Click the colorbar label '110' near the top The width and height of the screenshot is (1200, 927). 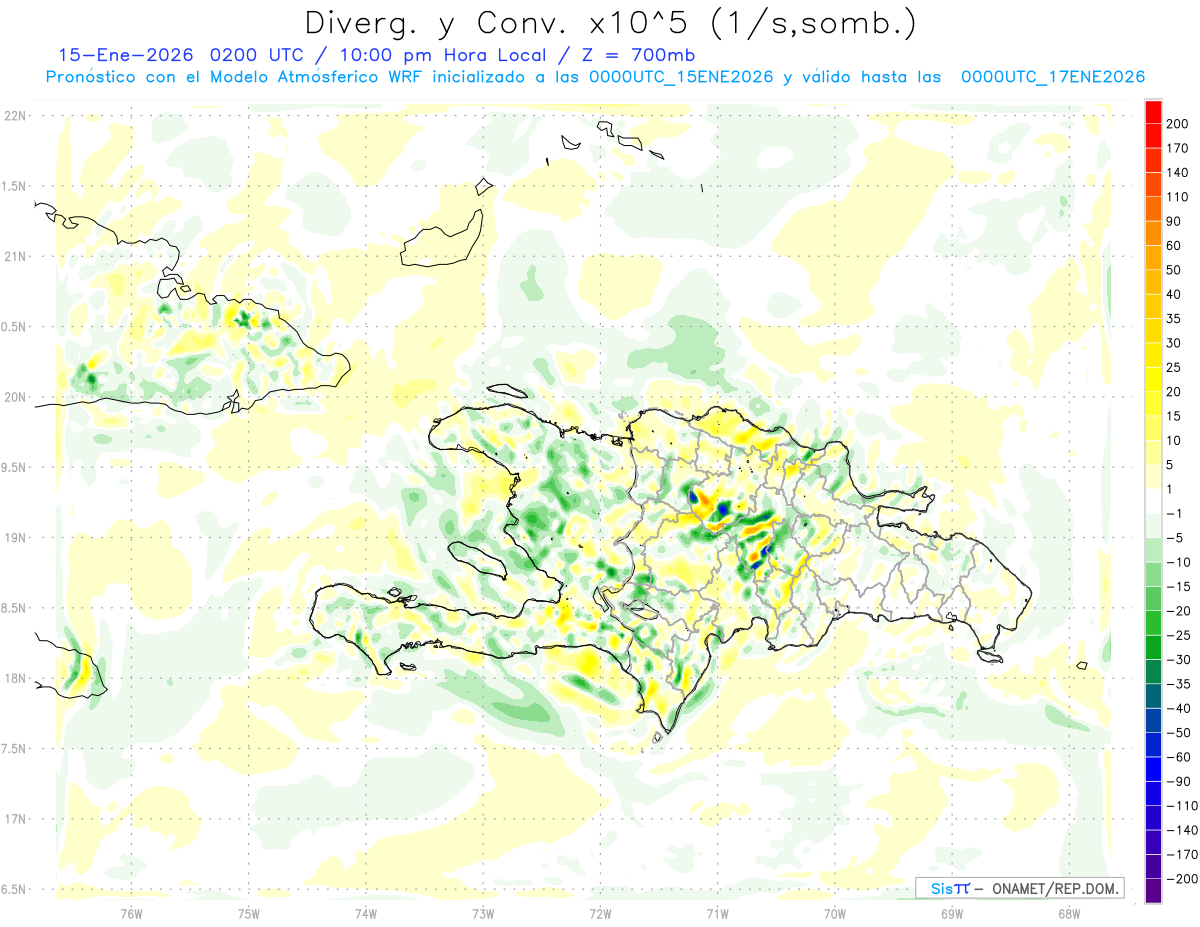pos(1178,197)
